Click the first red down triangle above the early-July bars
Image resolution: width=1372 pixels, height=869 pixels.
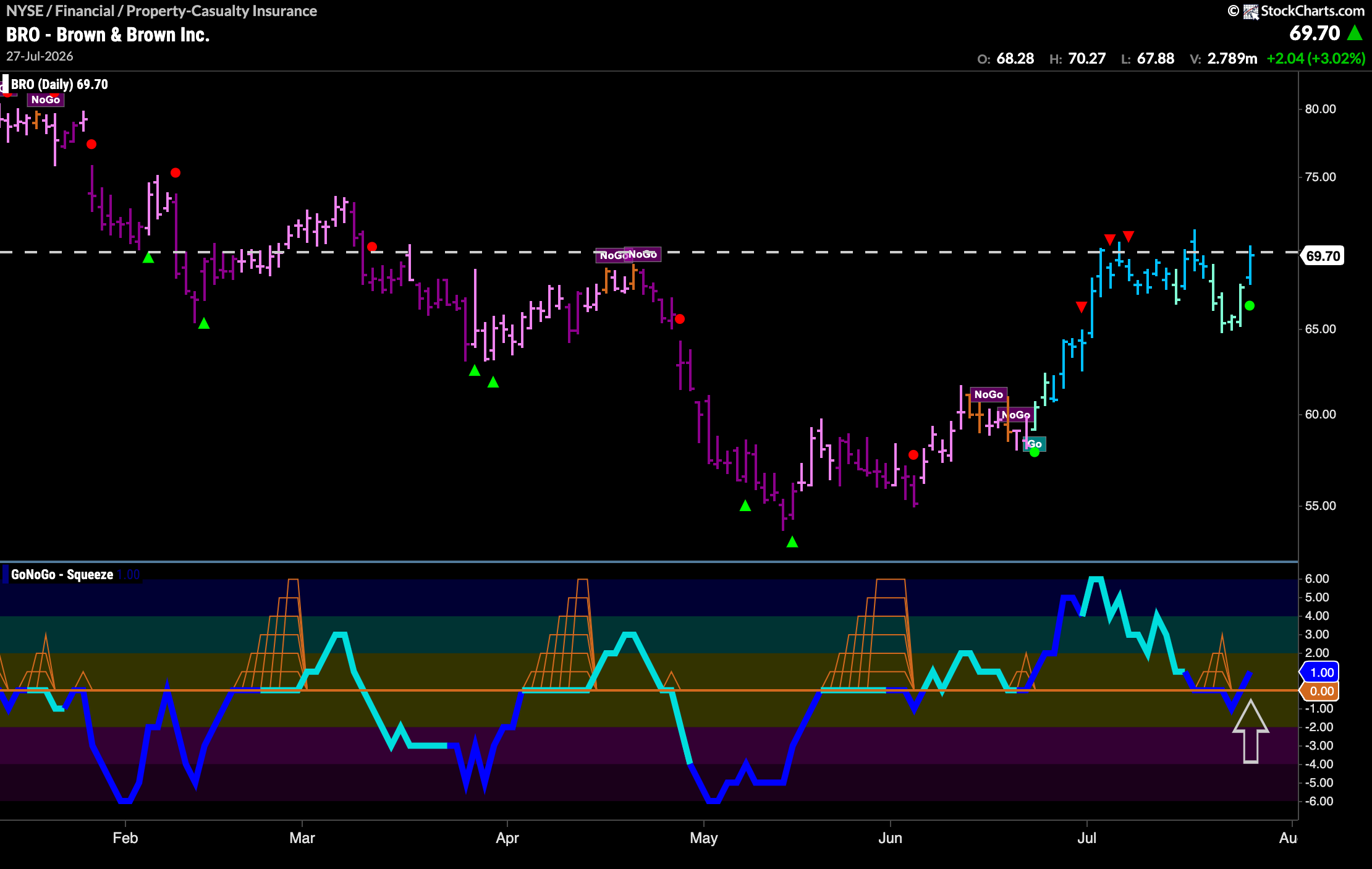[x=1110, y=239]
